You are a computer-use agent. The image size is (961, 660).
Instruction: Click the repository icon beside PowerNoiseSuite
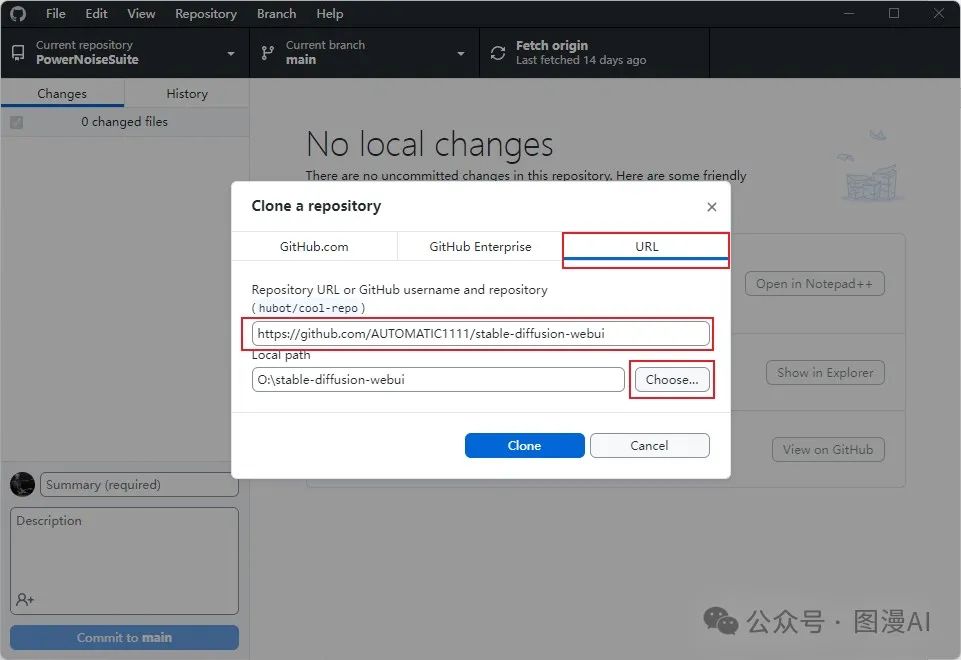pyautogui.click(x=18, y=53)
